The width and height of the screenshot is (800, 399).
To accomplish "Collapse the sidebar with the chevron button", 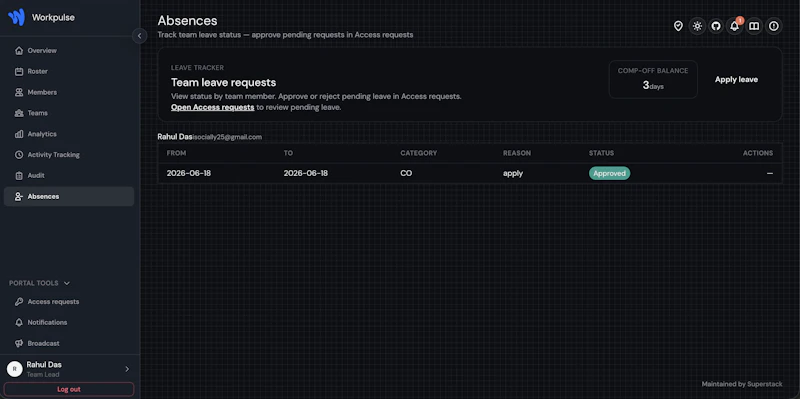I will (x=139, y=36).
